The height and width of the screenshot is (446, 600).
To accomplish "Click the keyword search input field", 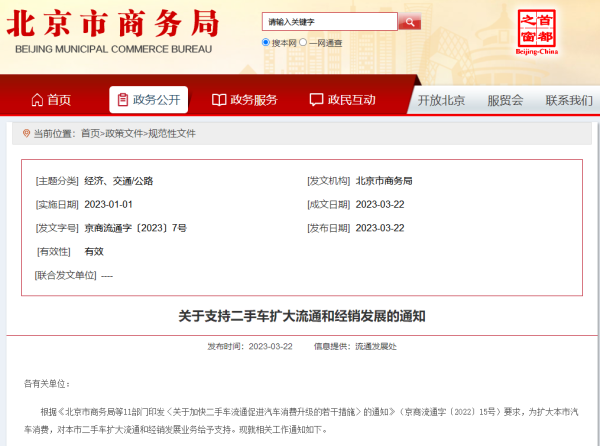I will [330, 21].
